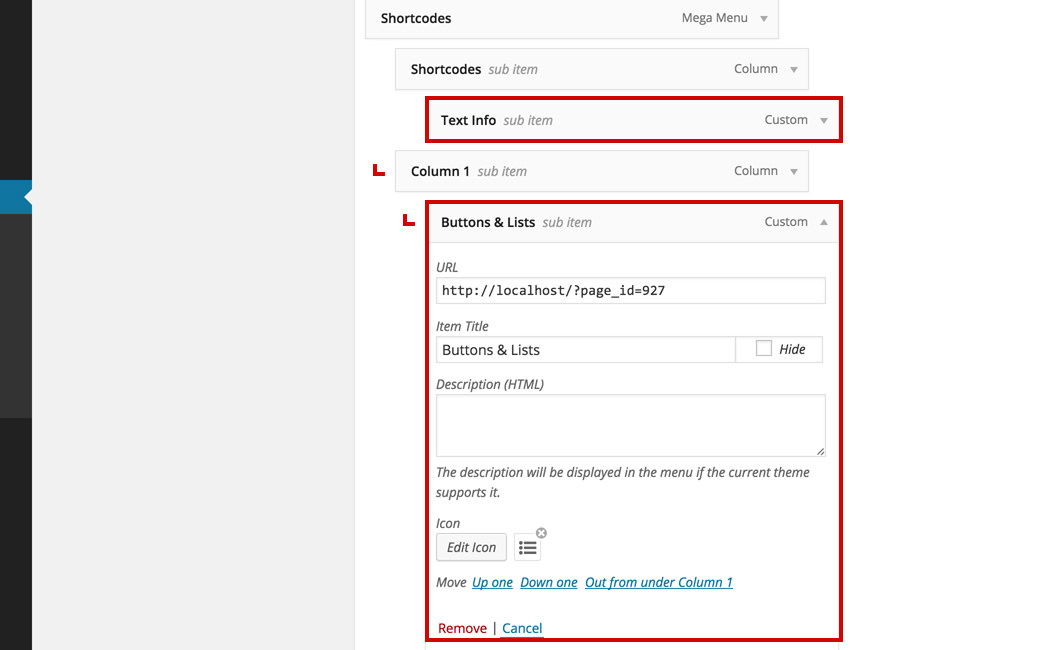Expand the Column 1 sub item
This screenshot has width=1037, height=650.
[794, 171]
